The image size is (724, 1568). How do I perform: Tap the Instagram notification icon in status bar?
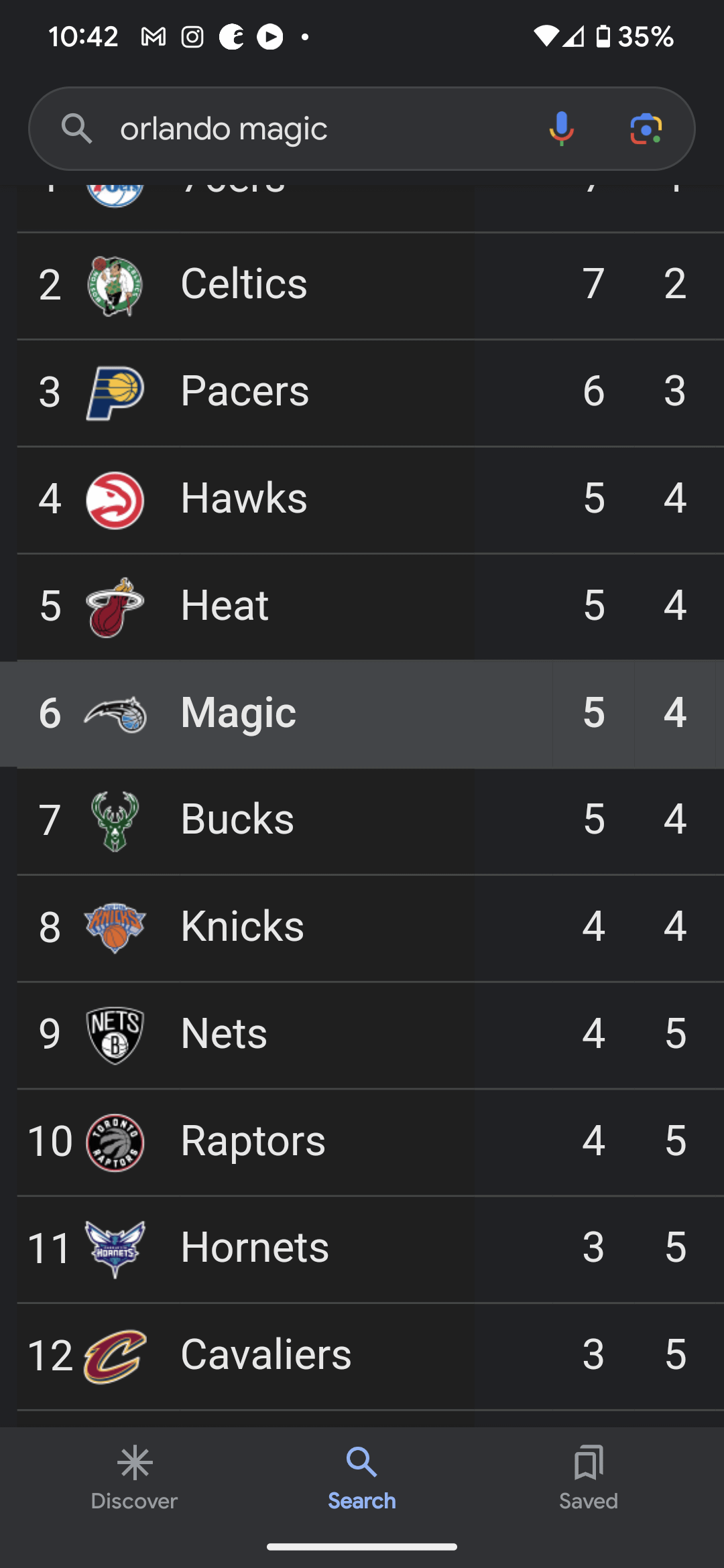192,37
